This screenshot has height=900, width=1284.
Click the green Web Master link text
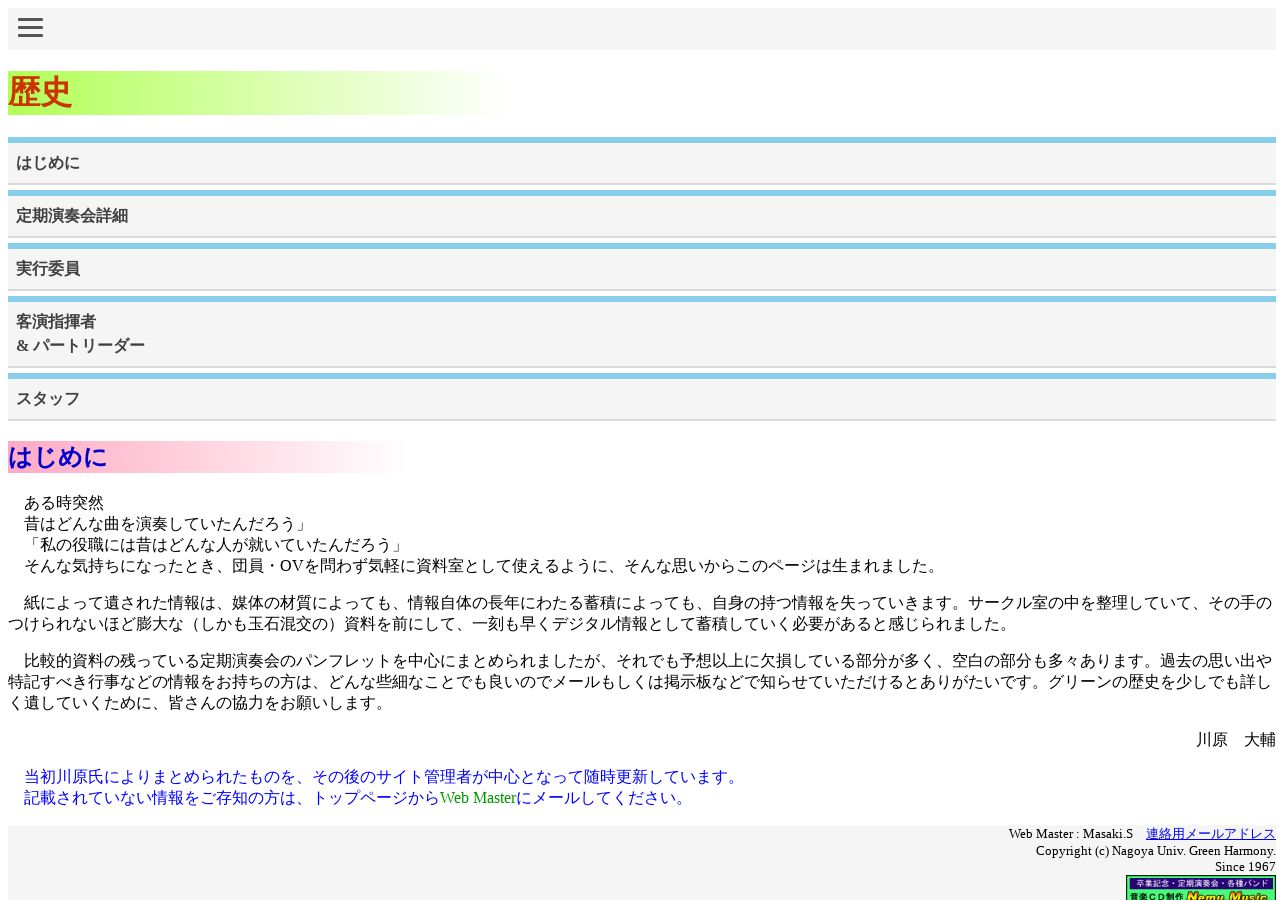click(x=478, y=798)
